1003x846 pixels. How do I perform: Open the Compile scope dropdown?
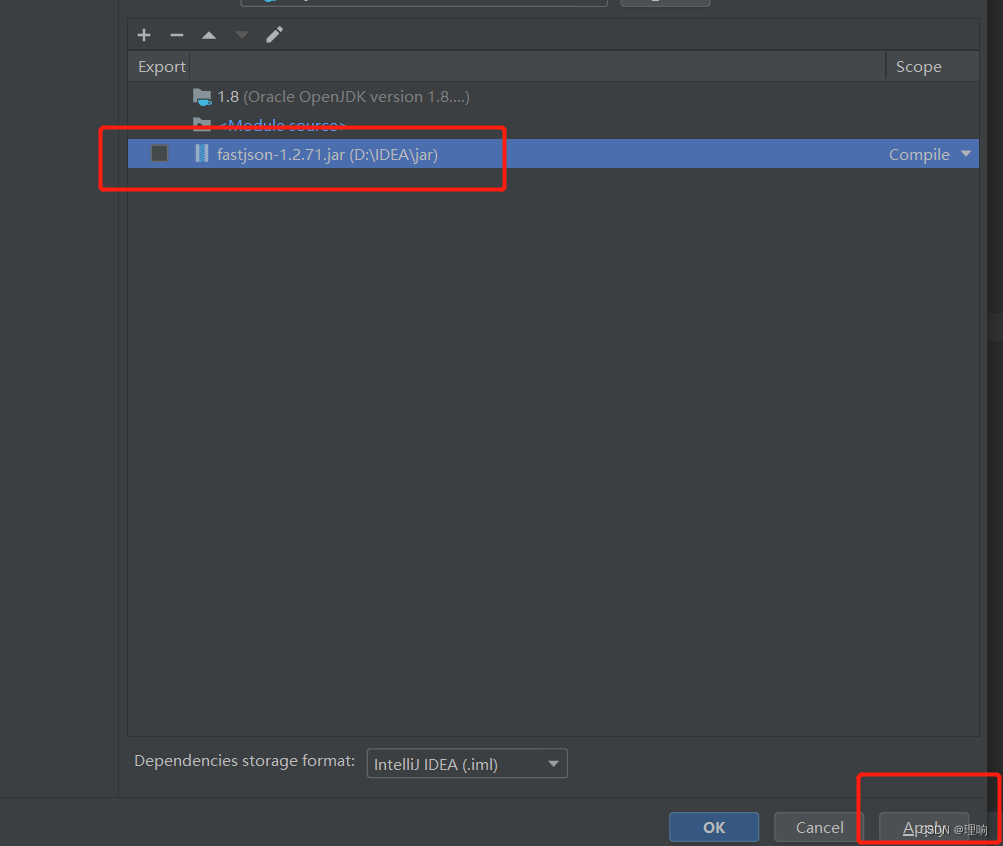(918, 154)
